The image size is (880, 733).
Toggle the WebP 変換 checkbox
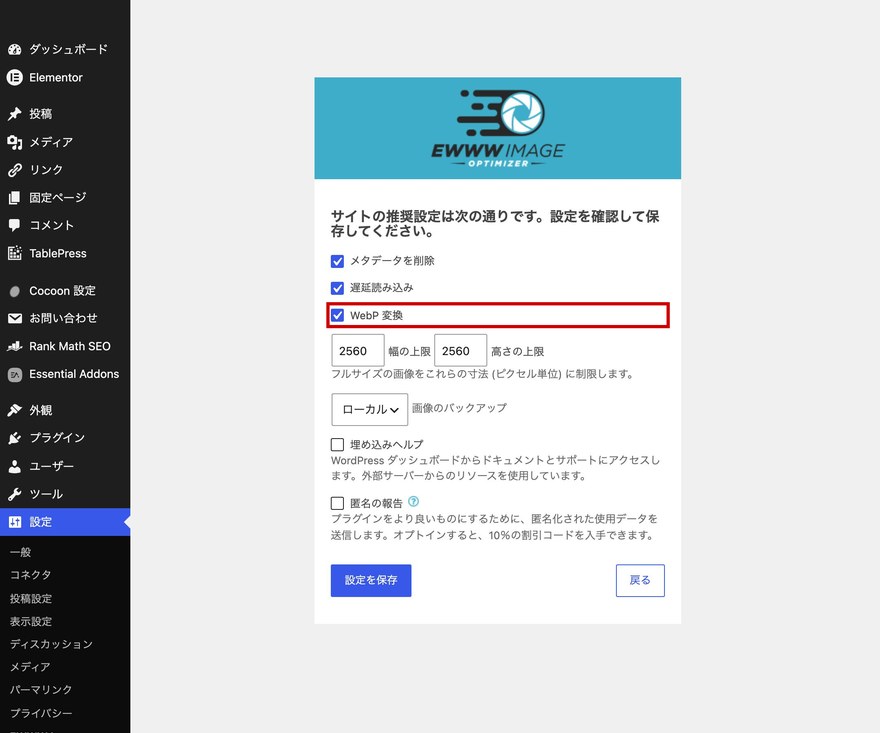click(x=337, y=315)
